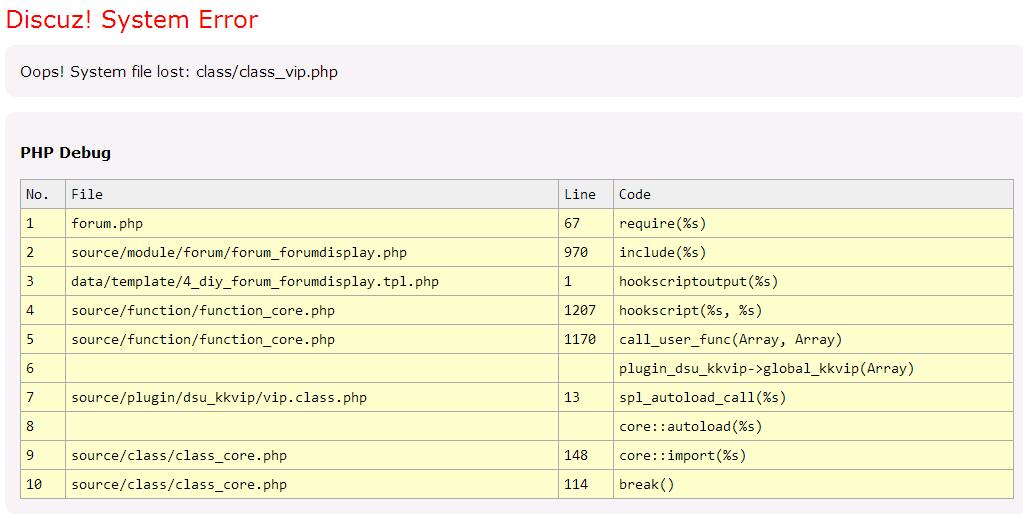Click the 'Code' column header

[x=813, y=194]
